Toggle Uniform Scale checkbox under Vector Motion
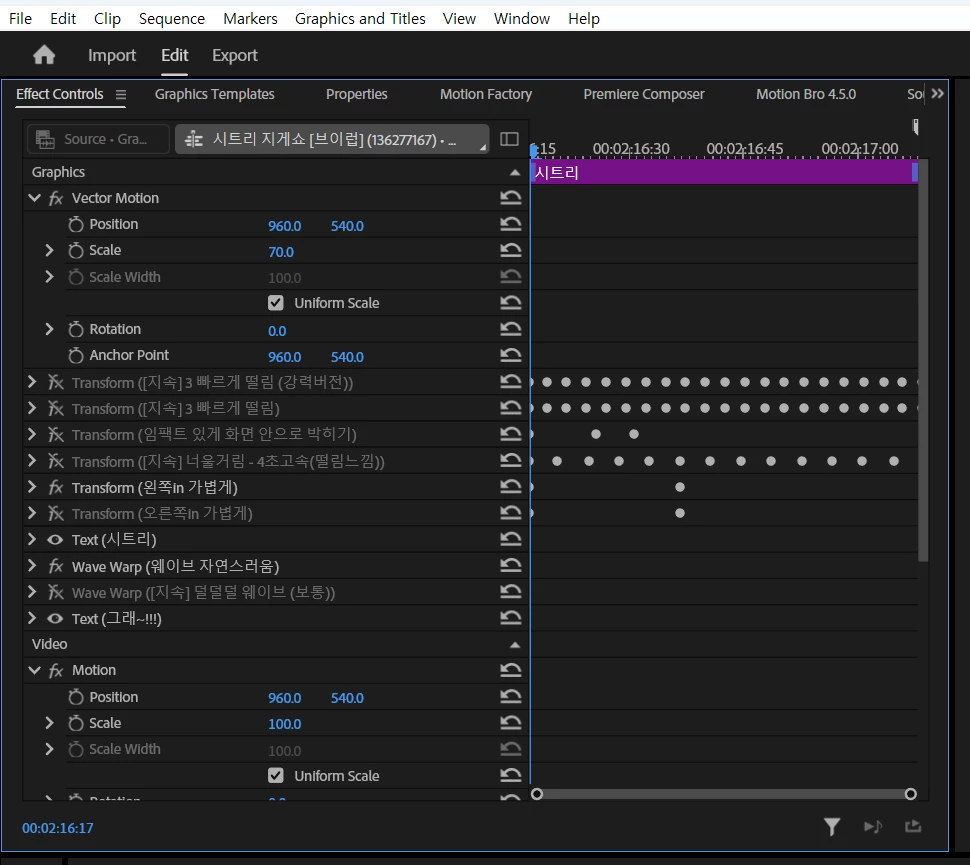The image size is (970, 865). tap(276, 303)
